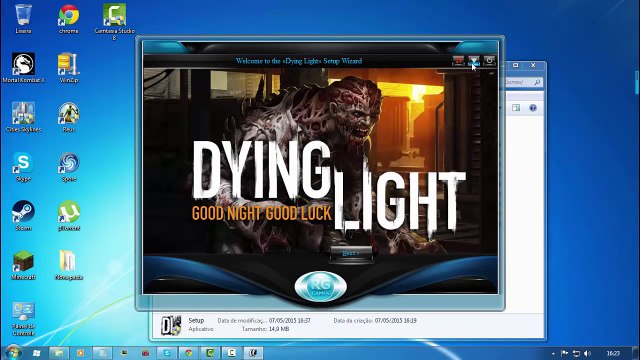The image size is (640, 360).
Task: Click the 'Setup' file name in details pane
Action: (x=196, y=320)
